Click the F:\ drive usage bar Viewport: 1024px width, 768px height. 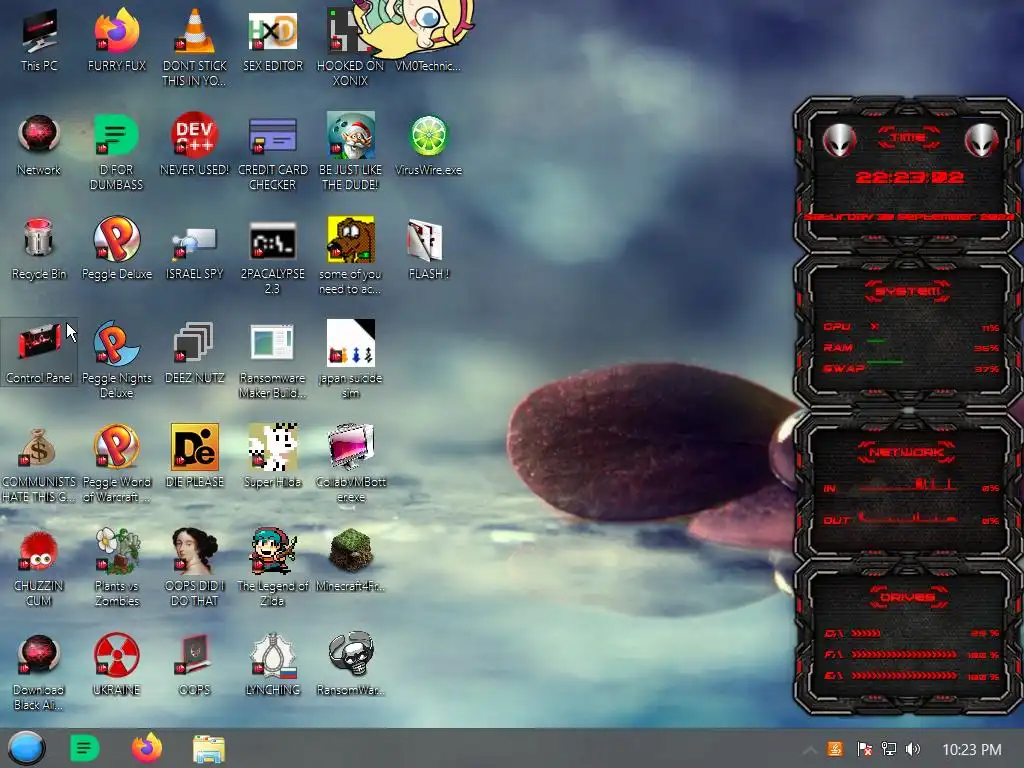pos(904,654)
